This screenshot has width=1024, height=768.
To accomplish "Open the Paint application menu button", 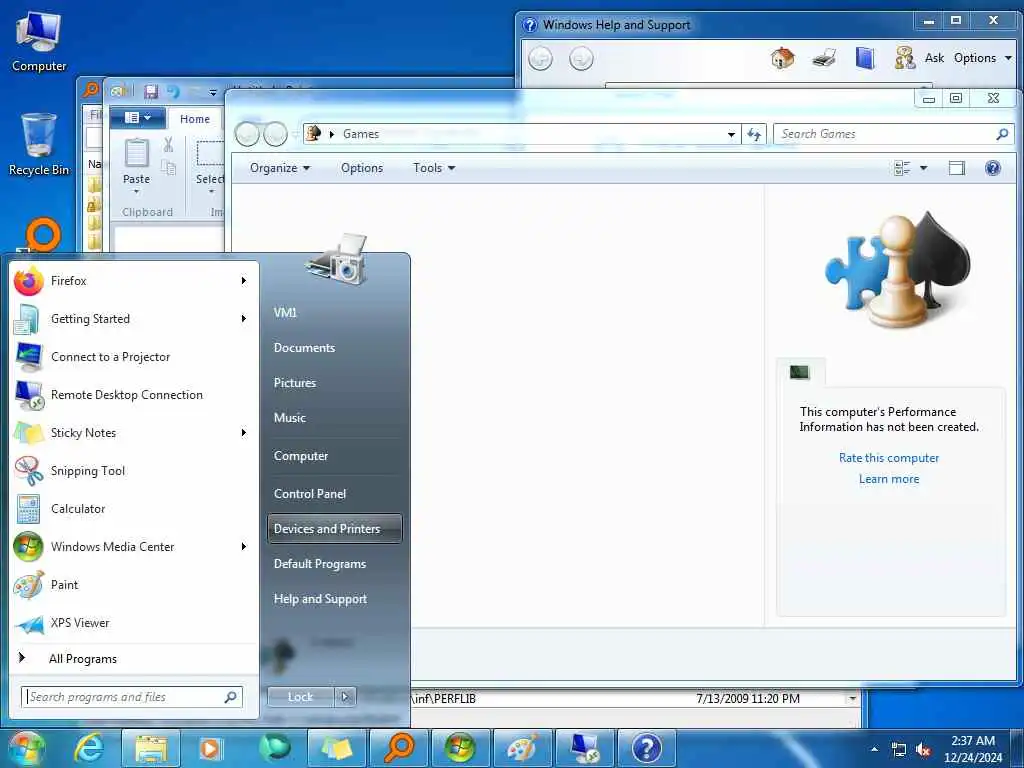I will pyautogui.click(x=137, y=118).
